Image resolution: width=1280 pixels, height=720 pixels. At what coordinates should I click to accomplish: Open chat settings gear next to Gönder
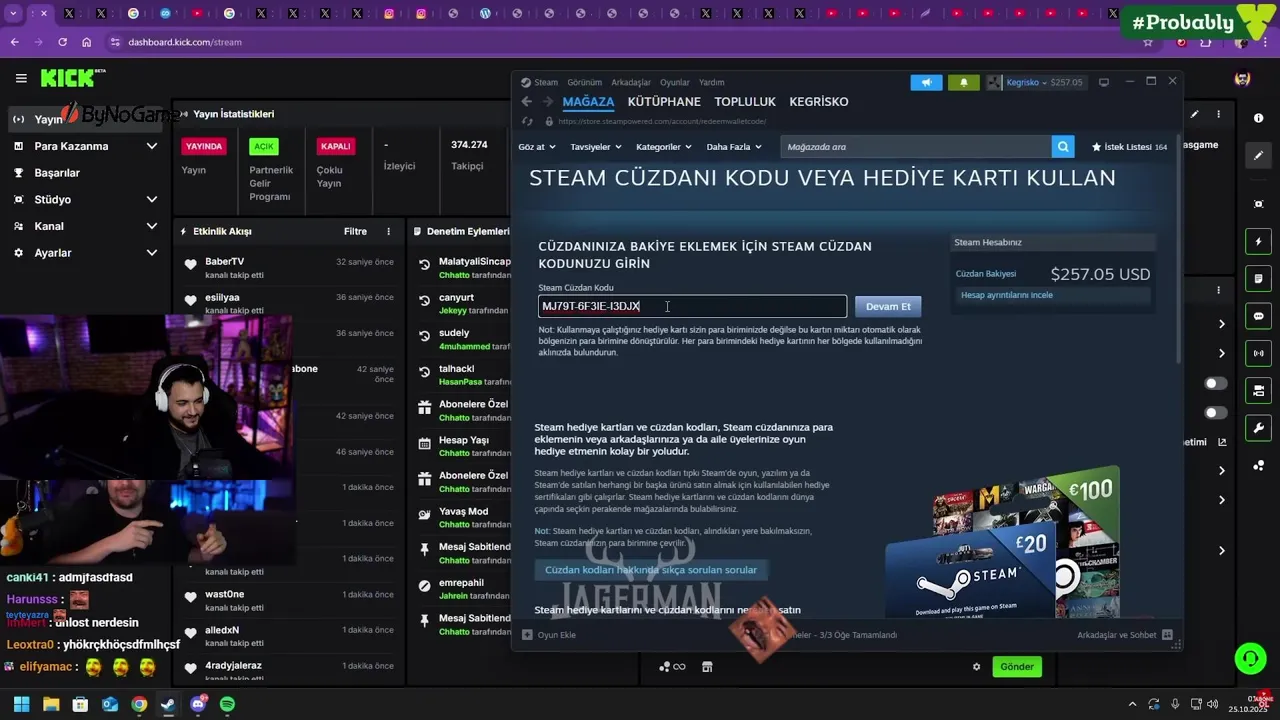click(x=977, y=667)
